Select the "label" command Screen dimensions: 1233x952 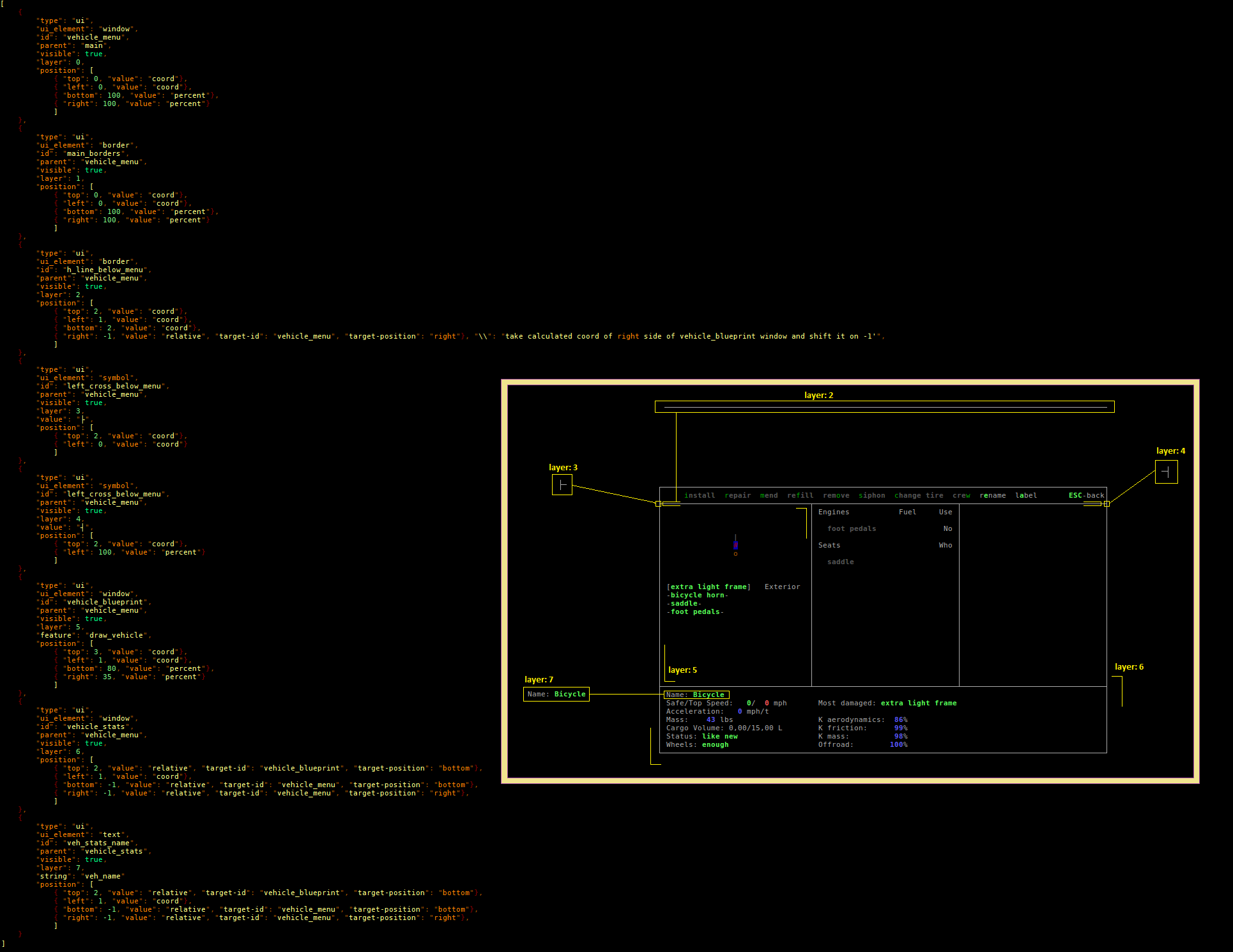[x=1026, y=495]
